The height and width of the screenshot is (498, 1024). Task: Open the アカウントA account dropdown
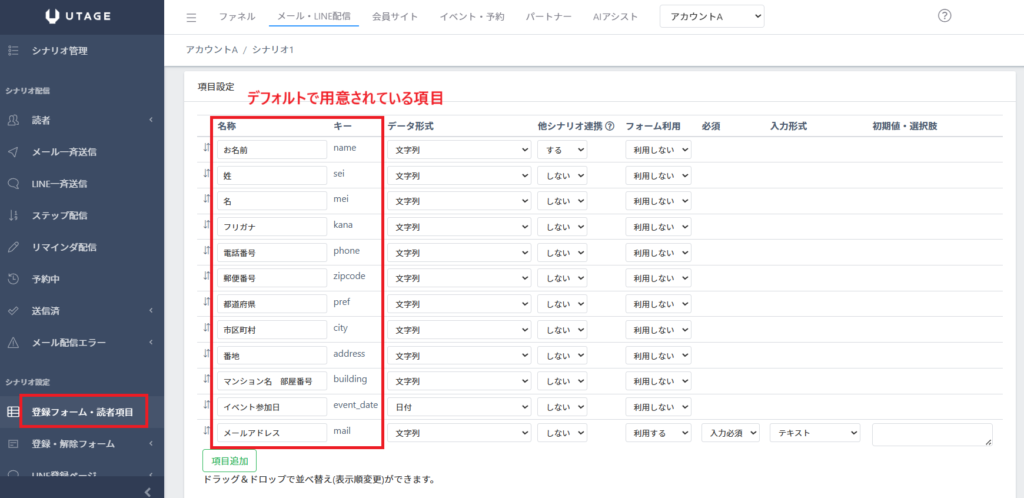click(711, 17)
